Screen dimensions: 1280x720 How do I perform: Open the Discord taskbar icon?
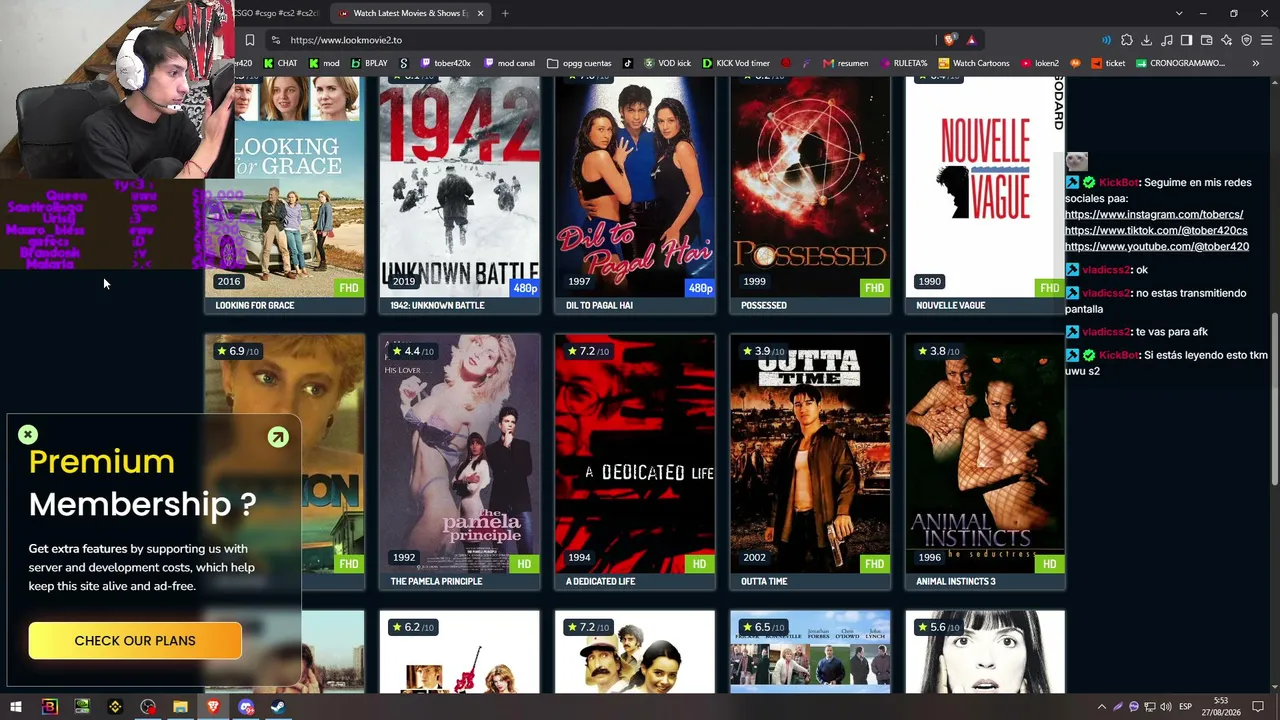[x=246, y=707]
